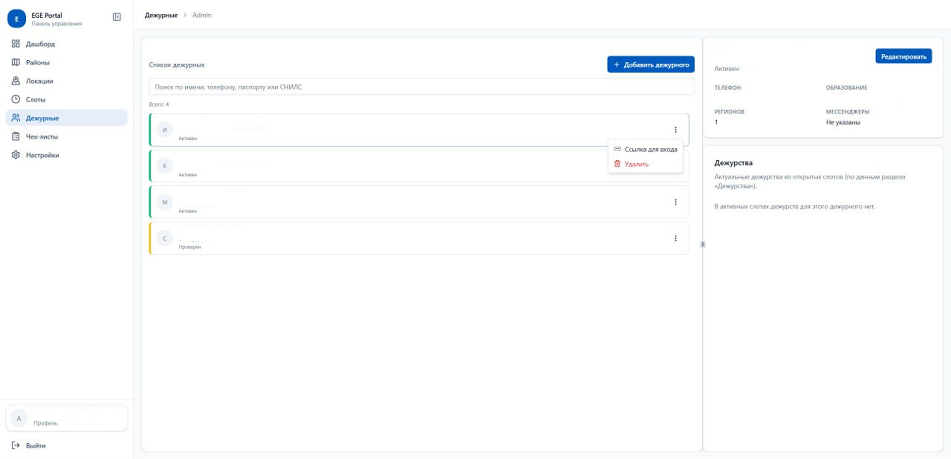Click the Редактировать button
Image resolution: width=951 pixels, height=459 pixels.
[903, 56]
